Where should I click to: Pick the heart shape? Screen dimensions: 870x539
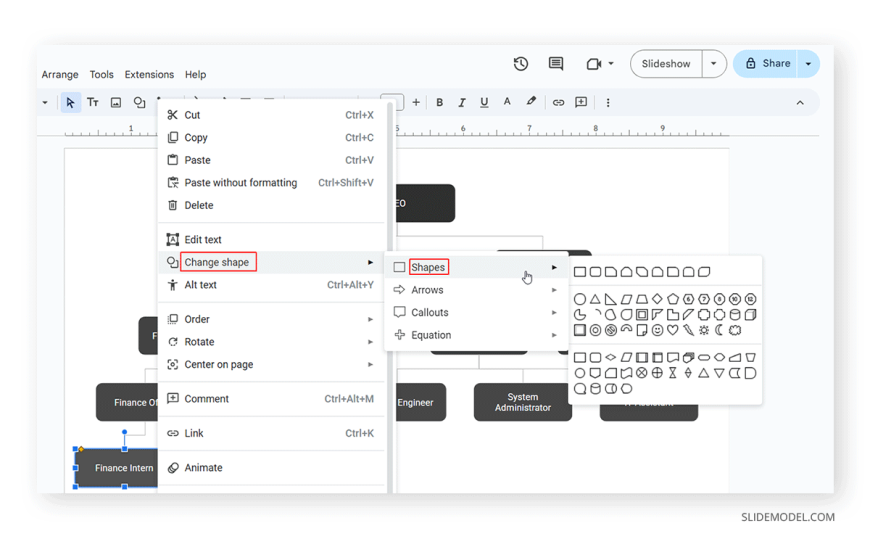[x=672, y=330]
